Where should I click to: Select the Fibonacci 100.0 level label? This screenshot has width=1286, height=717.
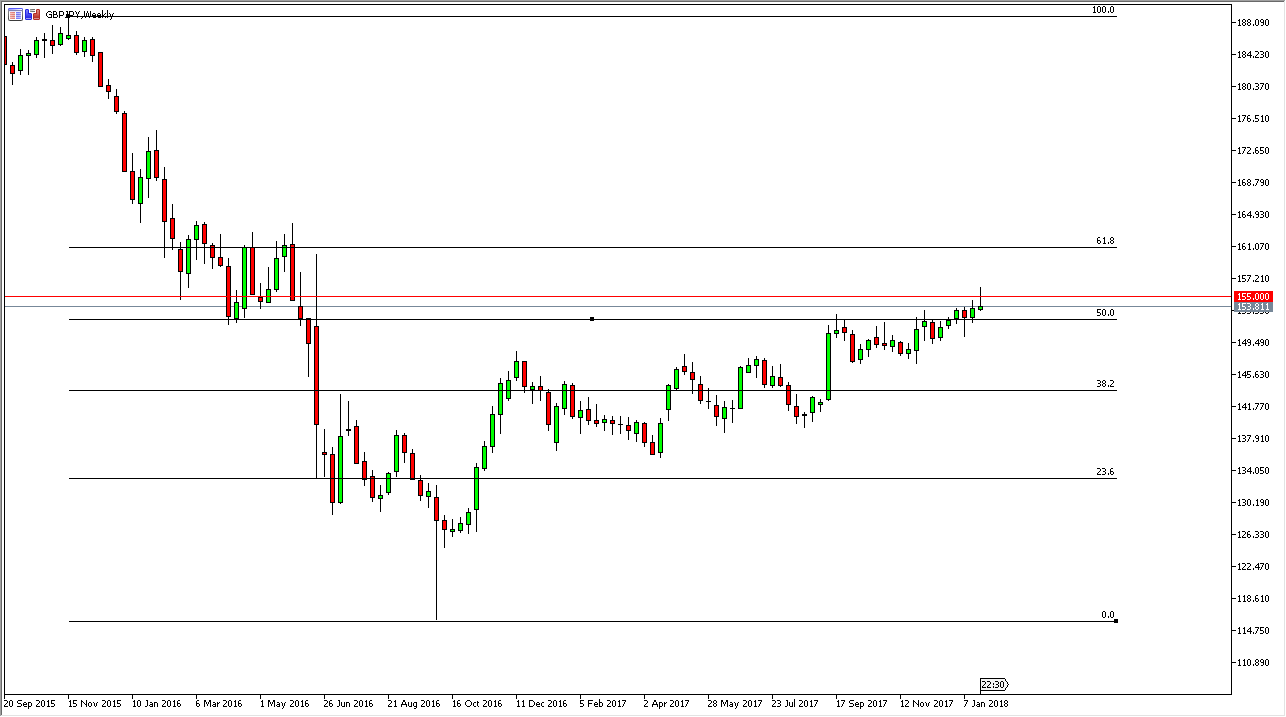(x=1103, y=10)
